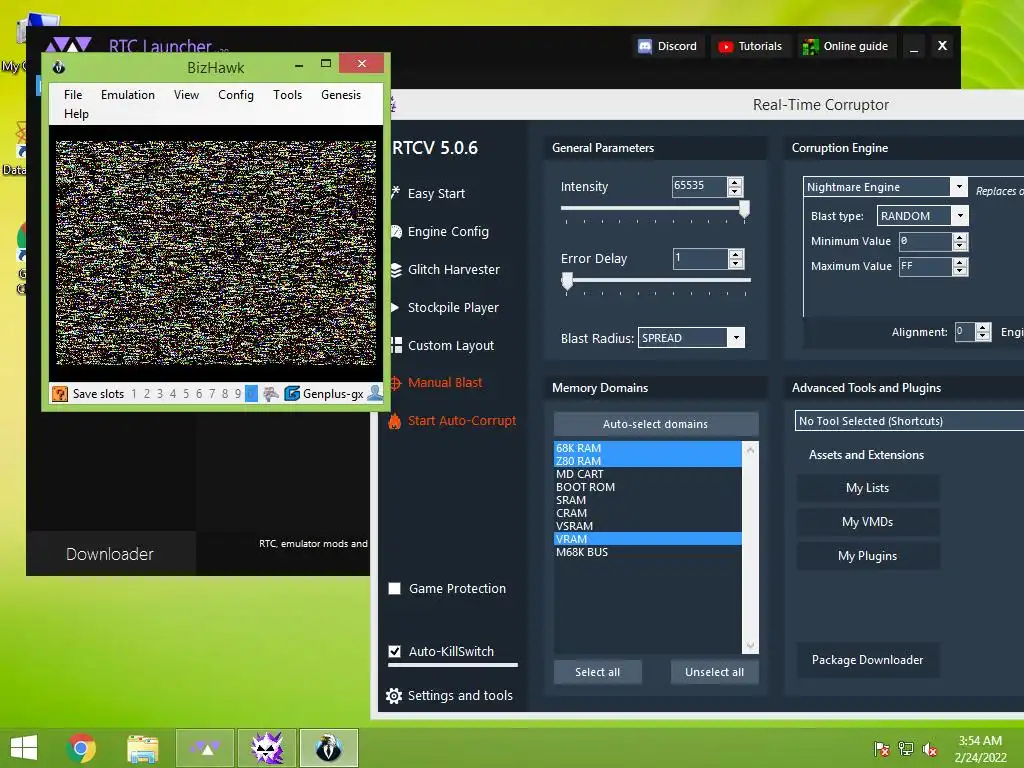
Task: Open the Tools menu in BizHawk
Action: (x=287, y=95)
